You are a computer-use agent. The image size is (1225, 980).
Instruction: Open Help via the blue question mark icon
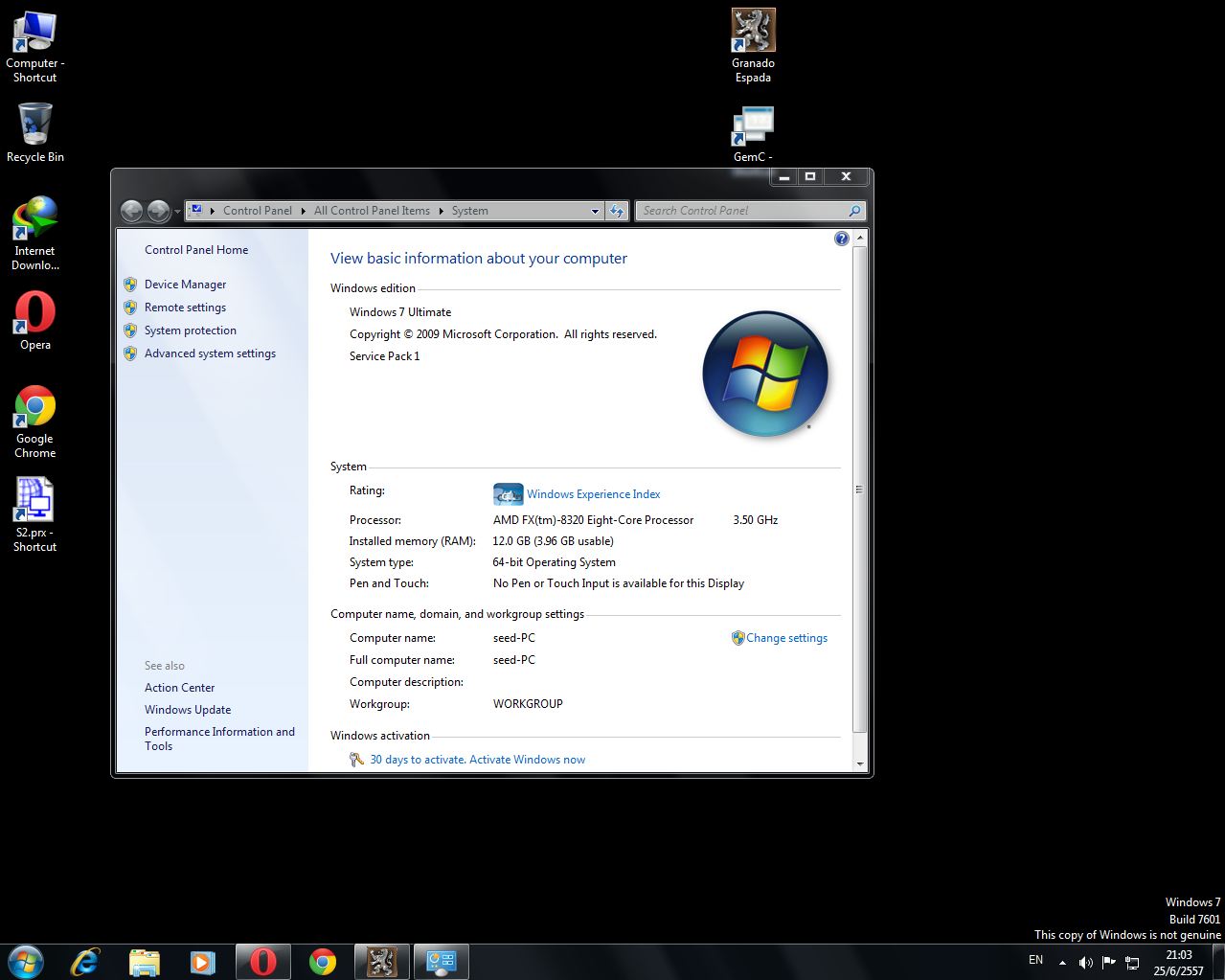click(x=841, y=239)
